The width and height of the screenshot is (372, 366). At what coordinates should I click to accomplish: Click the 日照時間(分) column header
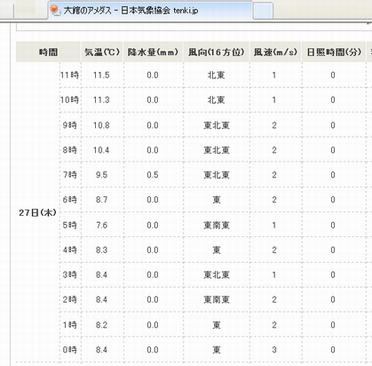tap(334, 52)
